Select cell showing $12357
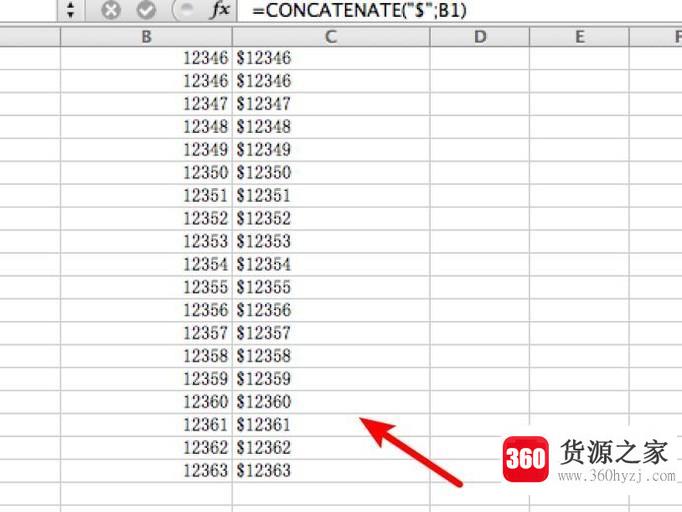682x512 pixels. click(331, 333)
